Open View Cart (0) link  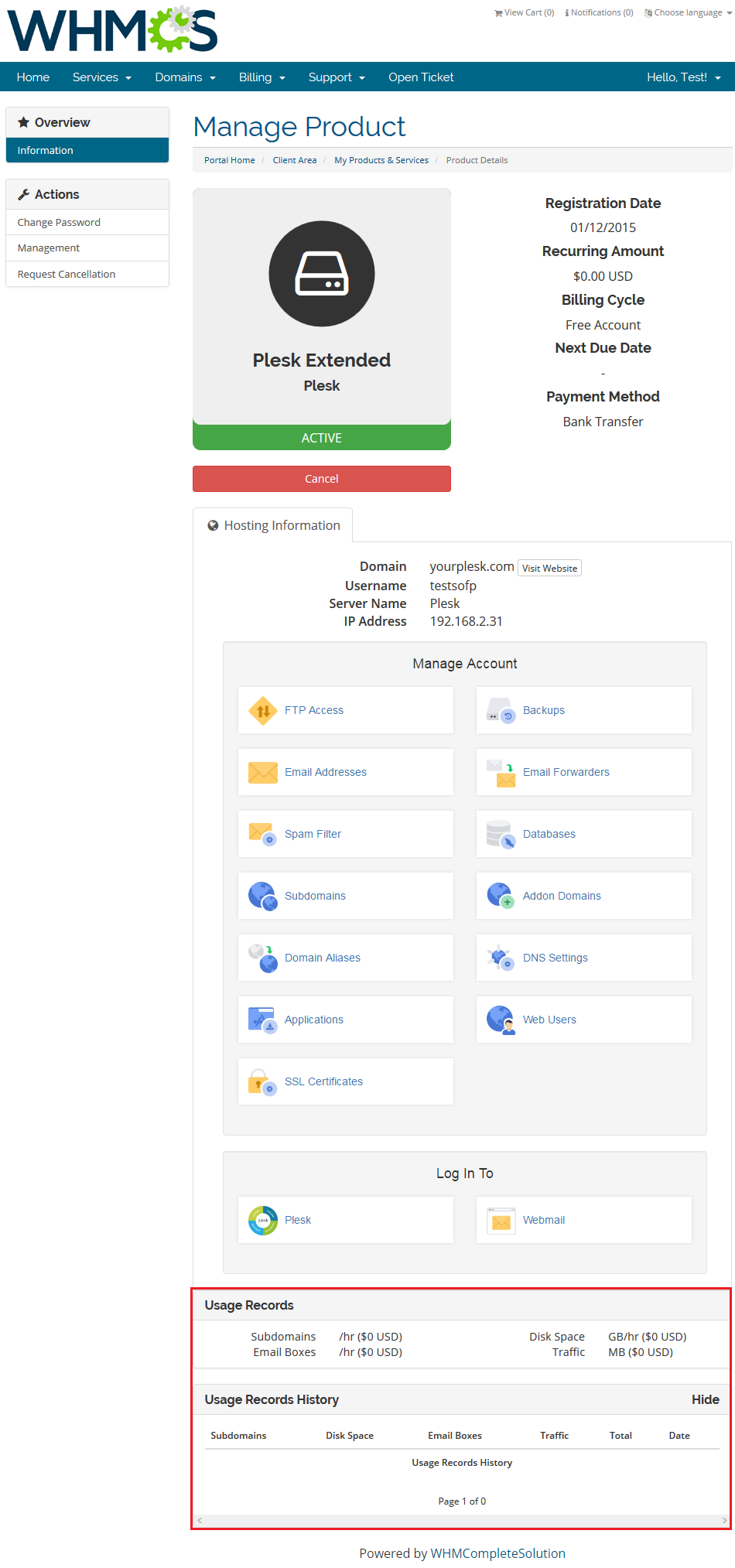coord(525,12)
